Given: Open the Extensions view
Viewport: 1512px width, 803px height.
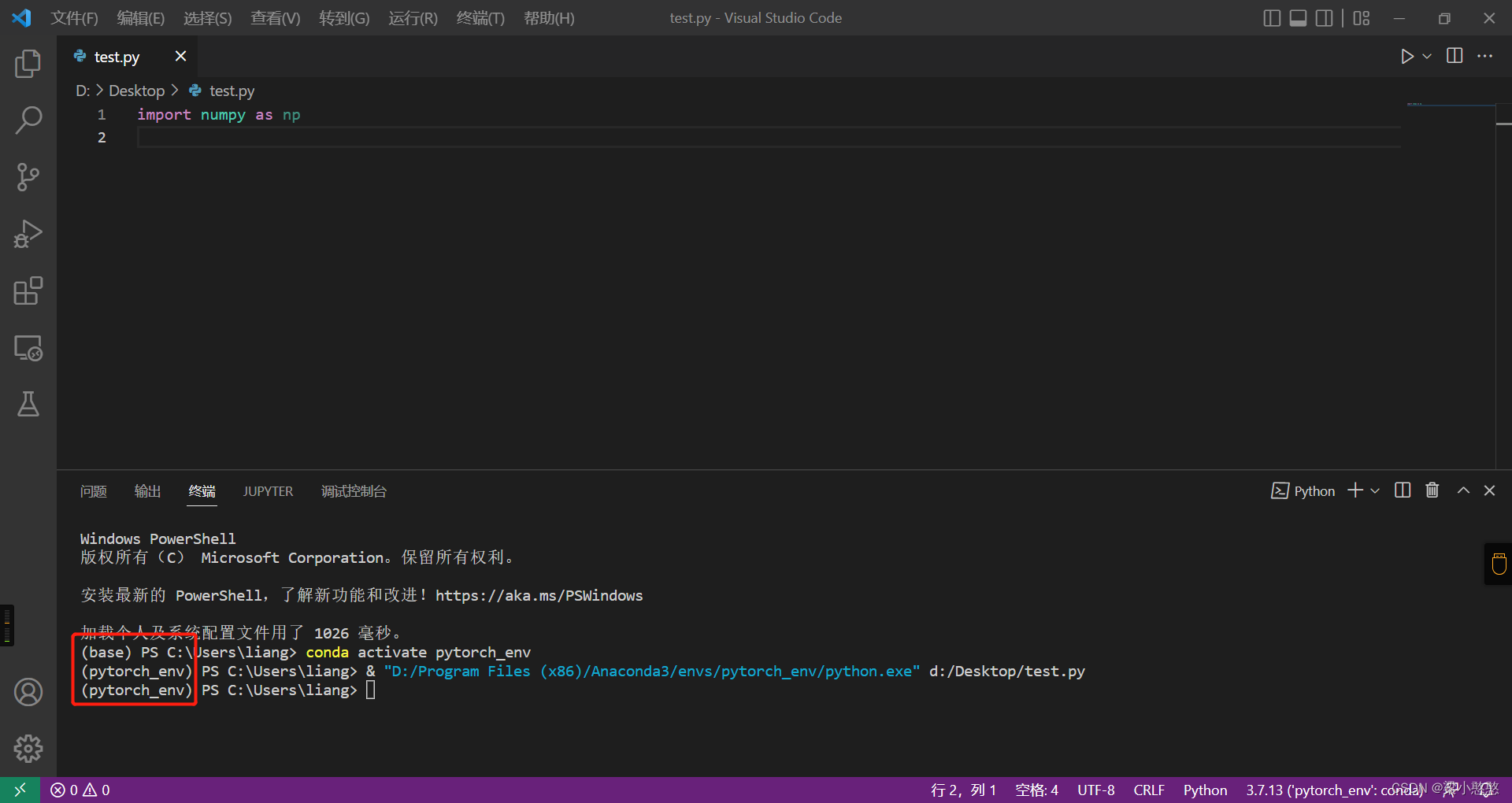Looking at the screenshot, I should point(28,290).
